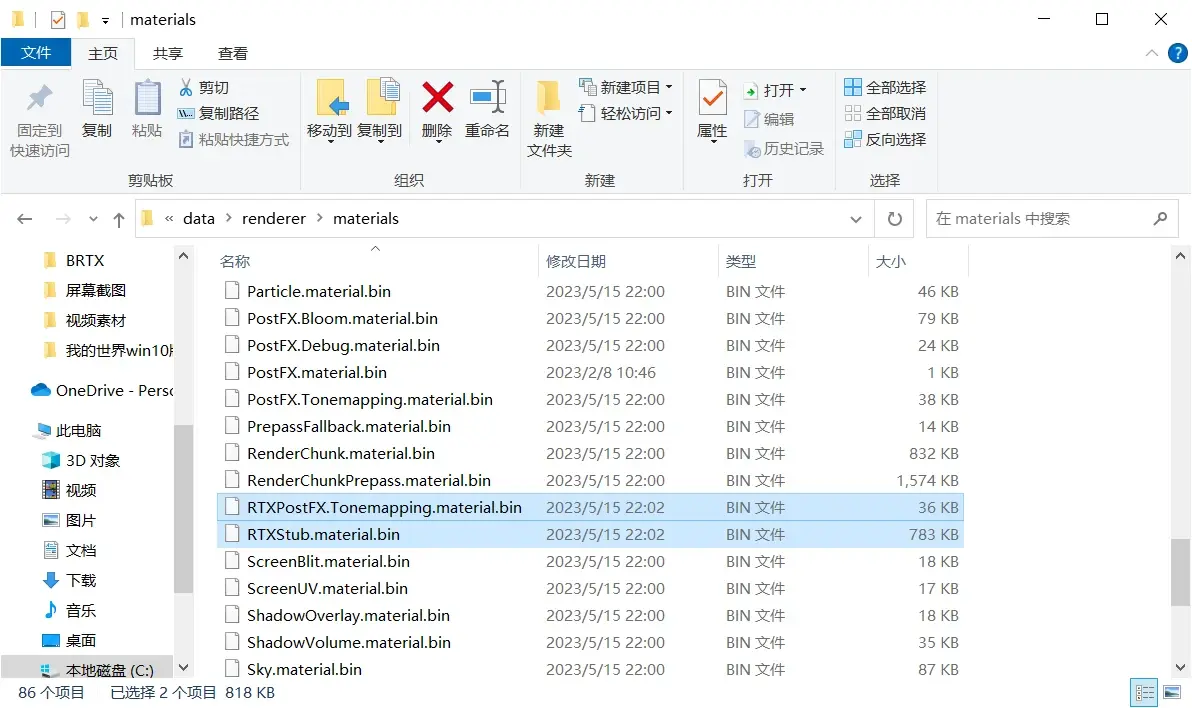Screen dimensions: 1192x708
Task: Click the quick access Properties checkmark icon
Action: (58, 20)
